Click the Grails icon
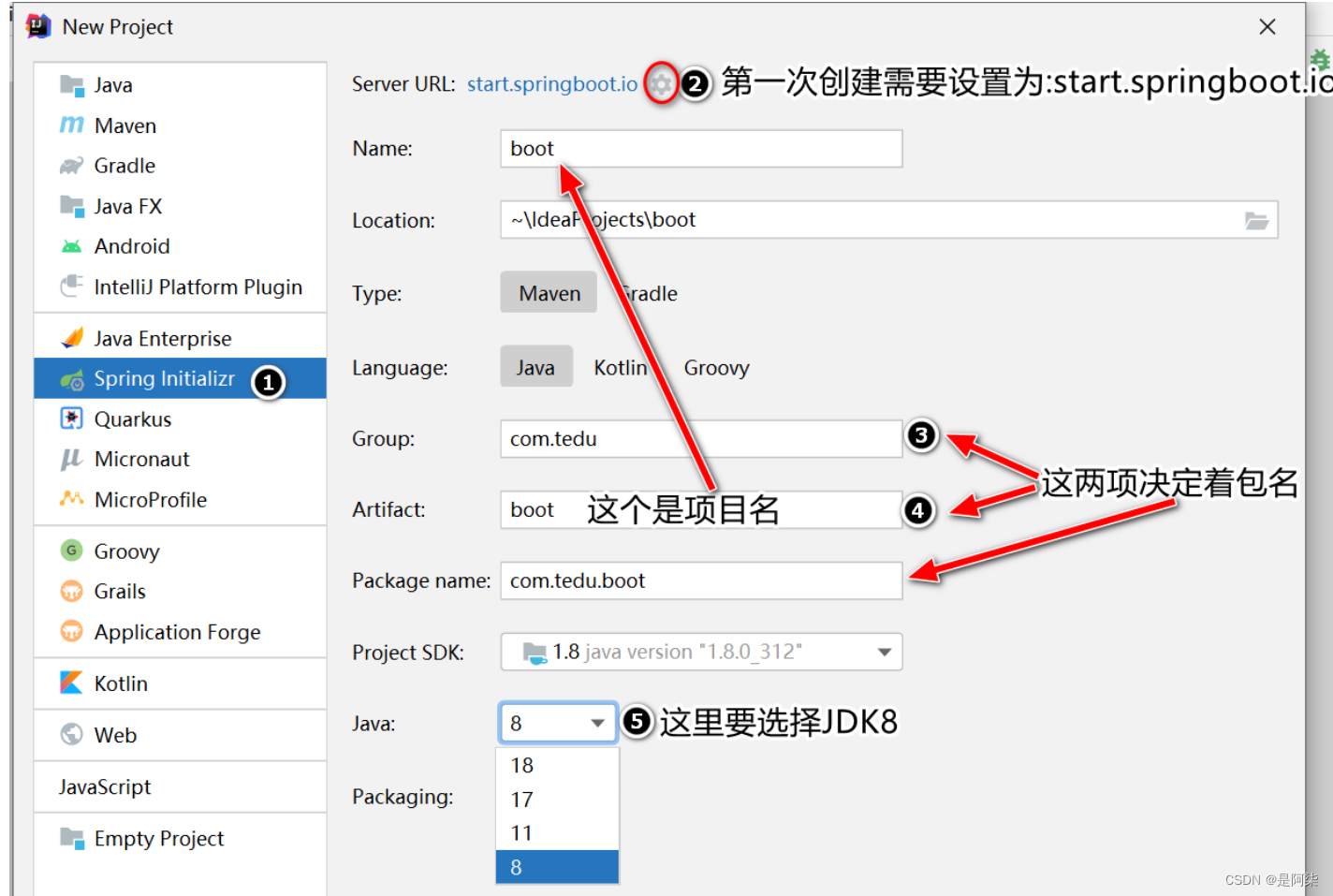1333x896 pixels. point(72,591)
